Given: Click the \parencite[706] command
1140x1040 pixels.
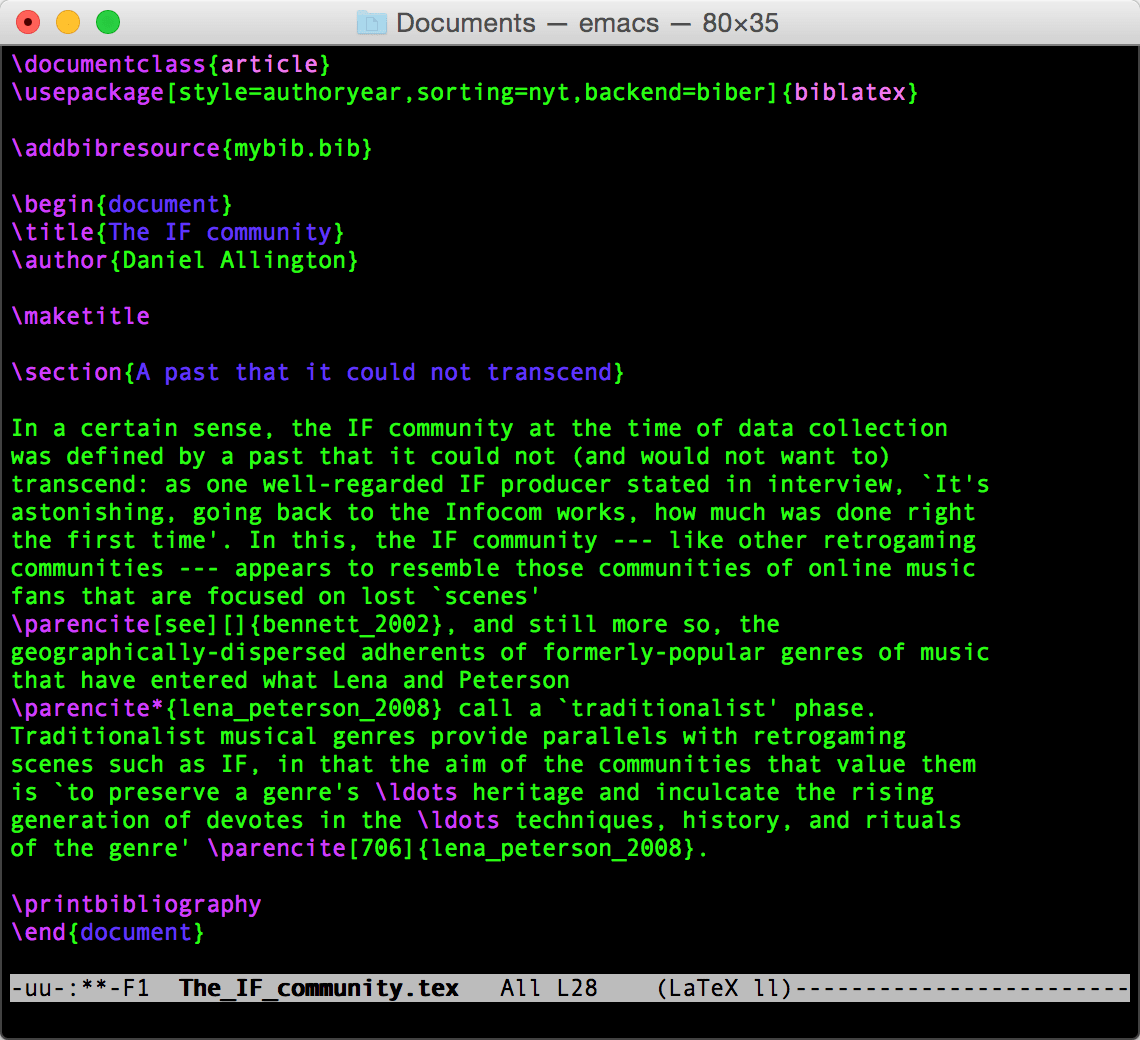Looking at the screenshot, I should pos(310,849).
